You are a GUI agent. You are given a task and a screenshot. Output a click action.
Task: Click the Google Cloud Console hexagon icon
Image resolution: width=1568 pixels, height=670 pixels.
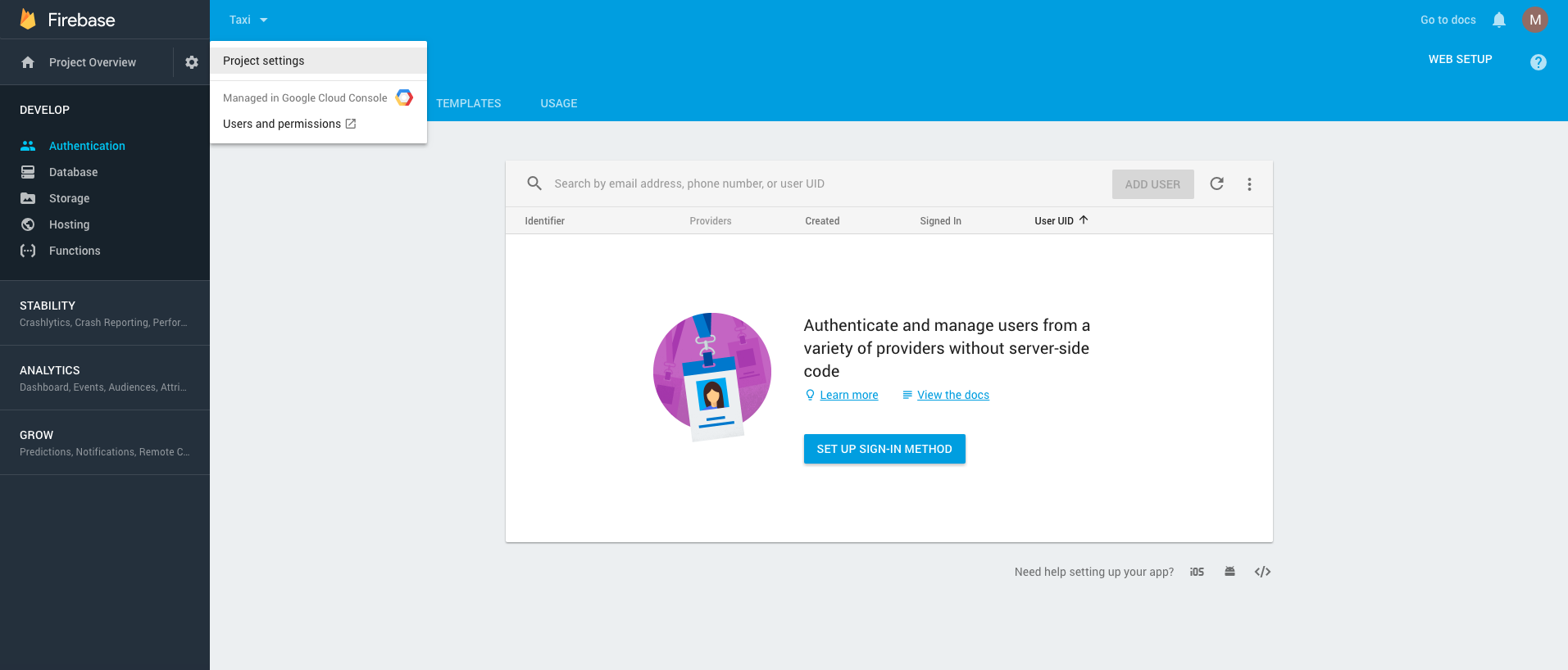point(404,97)
